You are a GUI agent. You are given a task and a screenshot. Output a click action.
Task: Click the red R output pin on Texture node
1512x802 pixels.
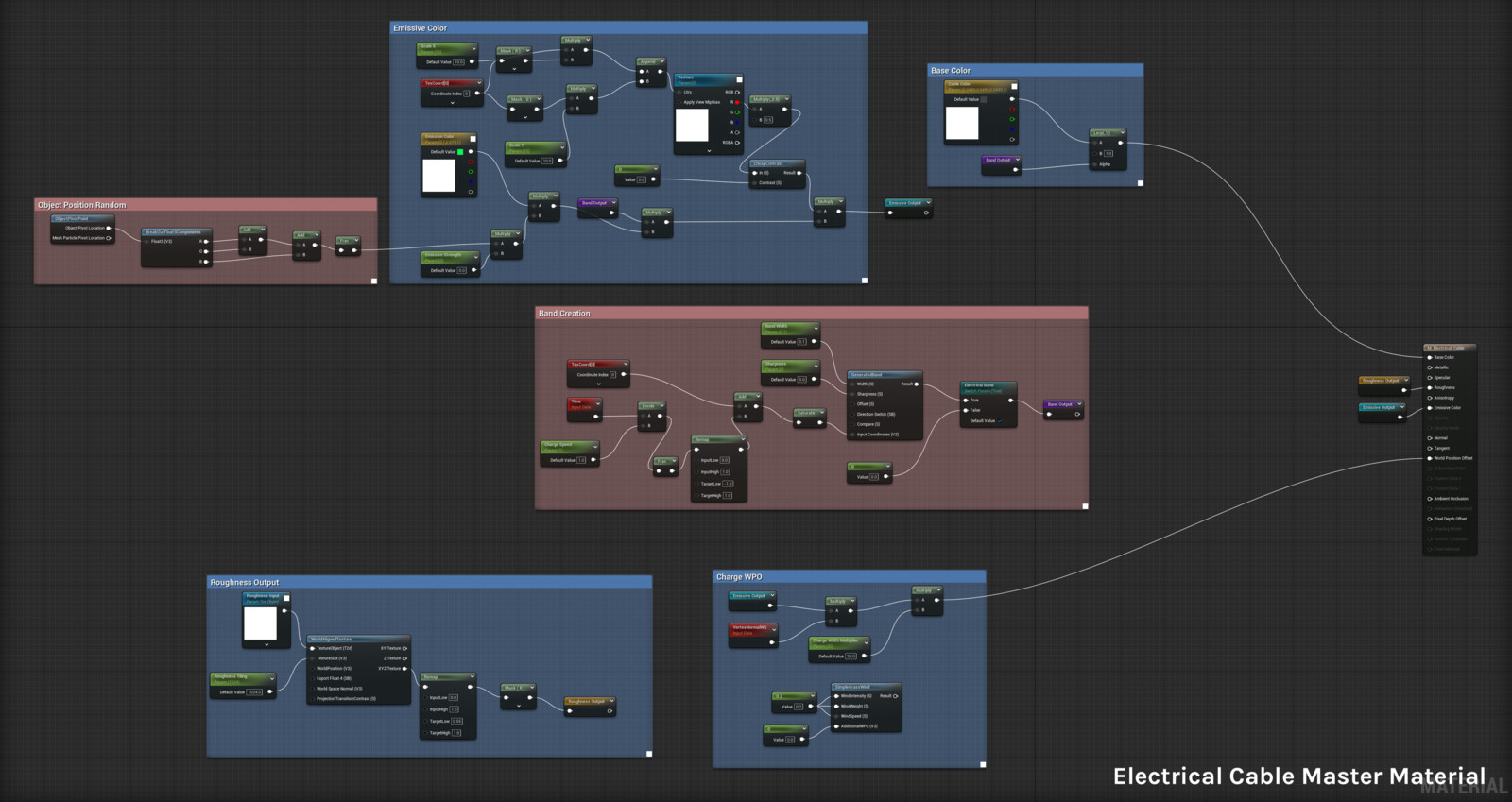click(737, 102)
